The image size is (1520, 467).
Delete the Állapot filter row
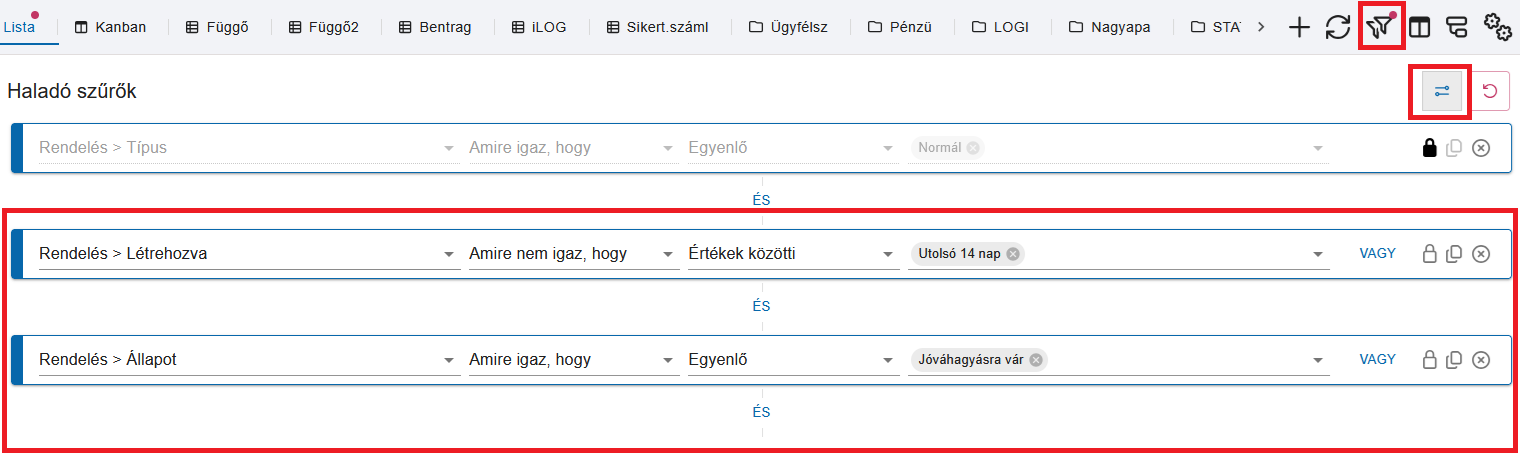[1482, 360]
